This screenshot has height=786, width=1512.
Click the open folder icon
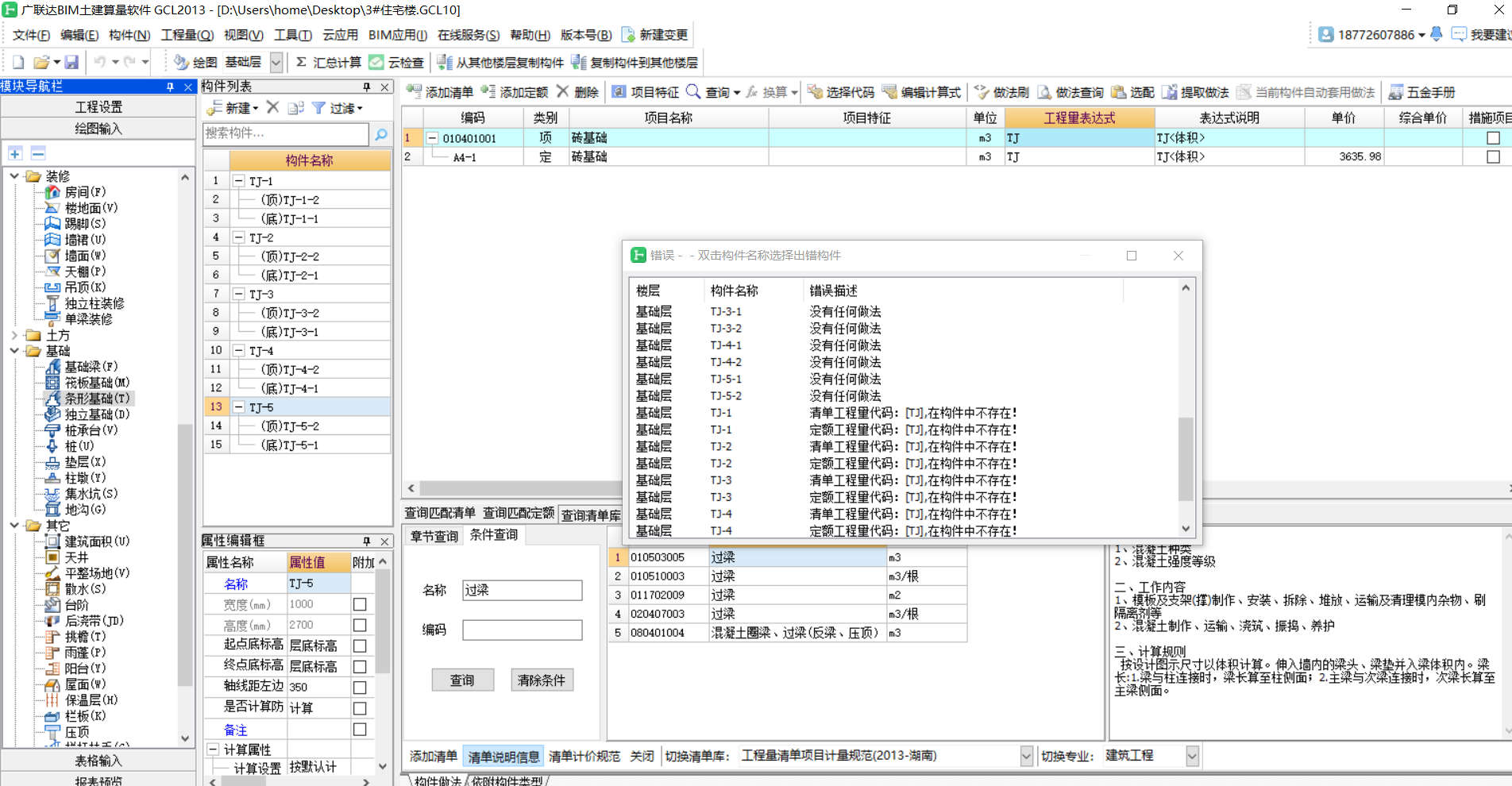coord(41,62)
